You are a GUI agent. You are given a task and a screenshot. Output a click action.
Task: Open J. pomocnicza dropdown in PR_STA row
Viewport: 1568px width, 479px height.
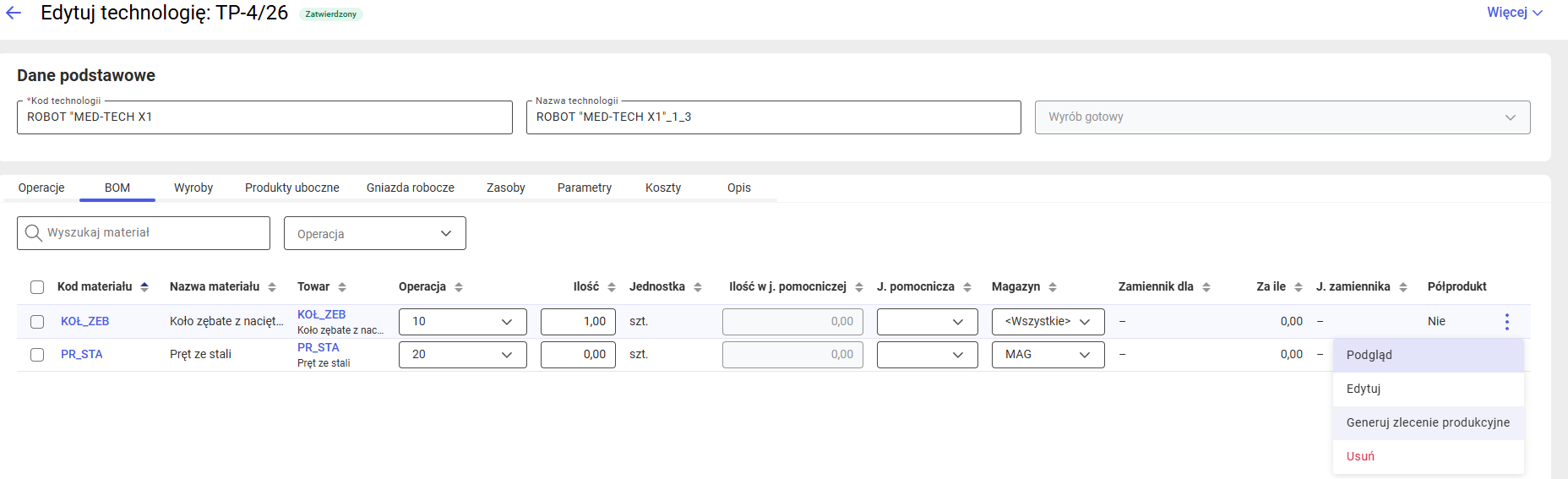(928, 355)
